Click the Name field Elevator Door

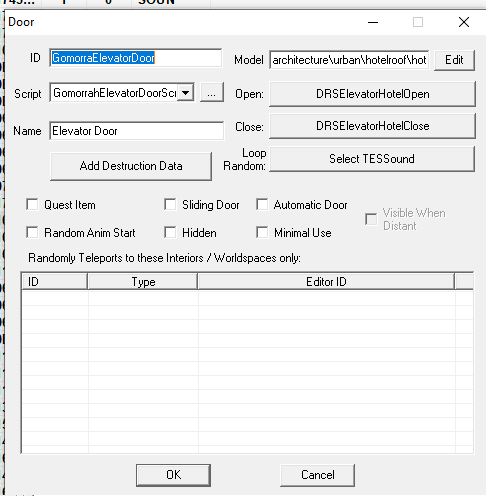point(137,131)
